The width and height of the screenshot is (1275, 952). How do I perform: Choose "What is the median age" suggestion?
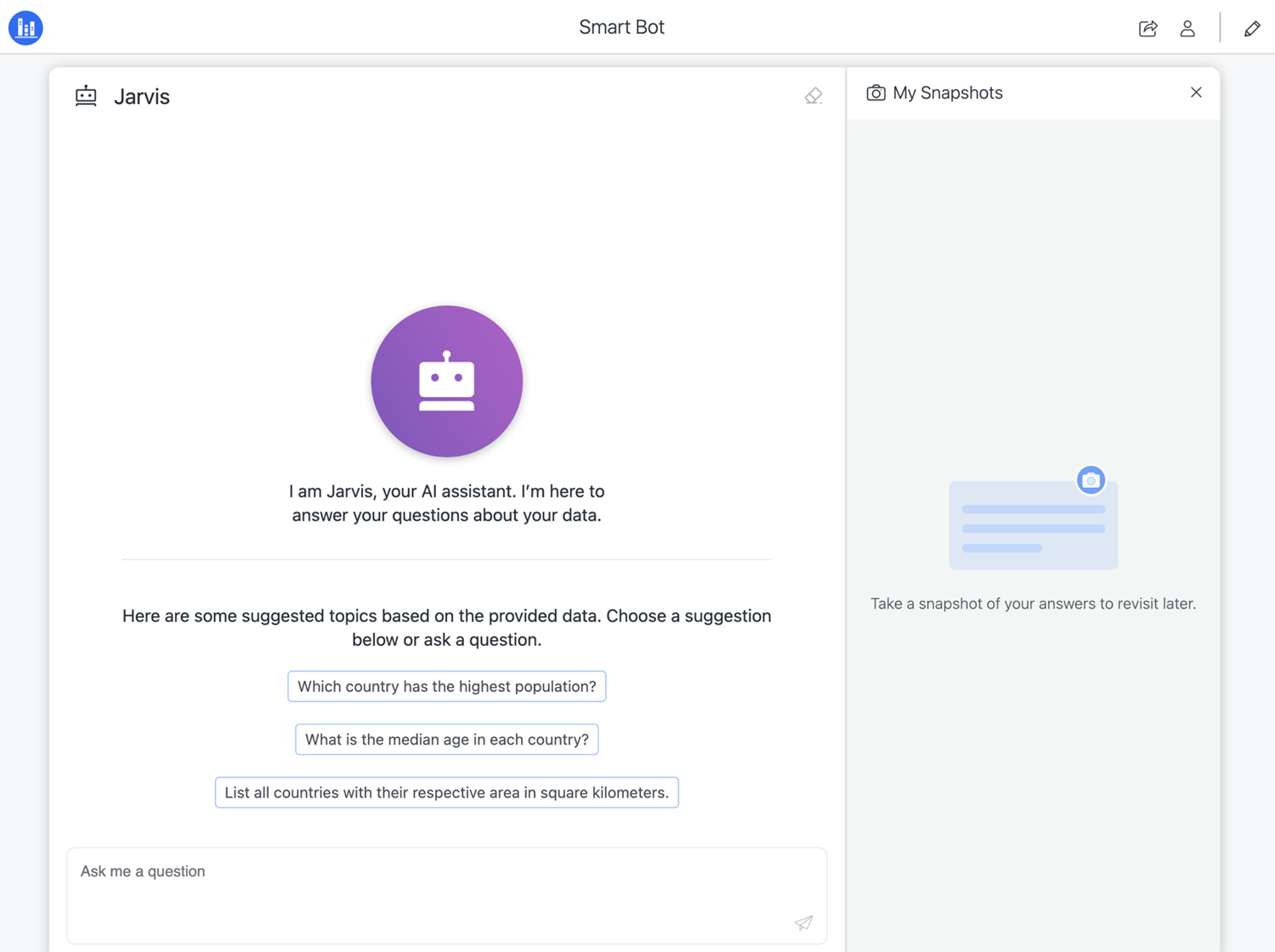446,739
